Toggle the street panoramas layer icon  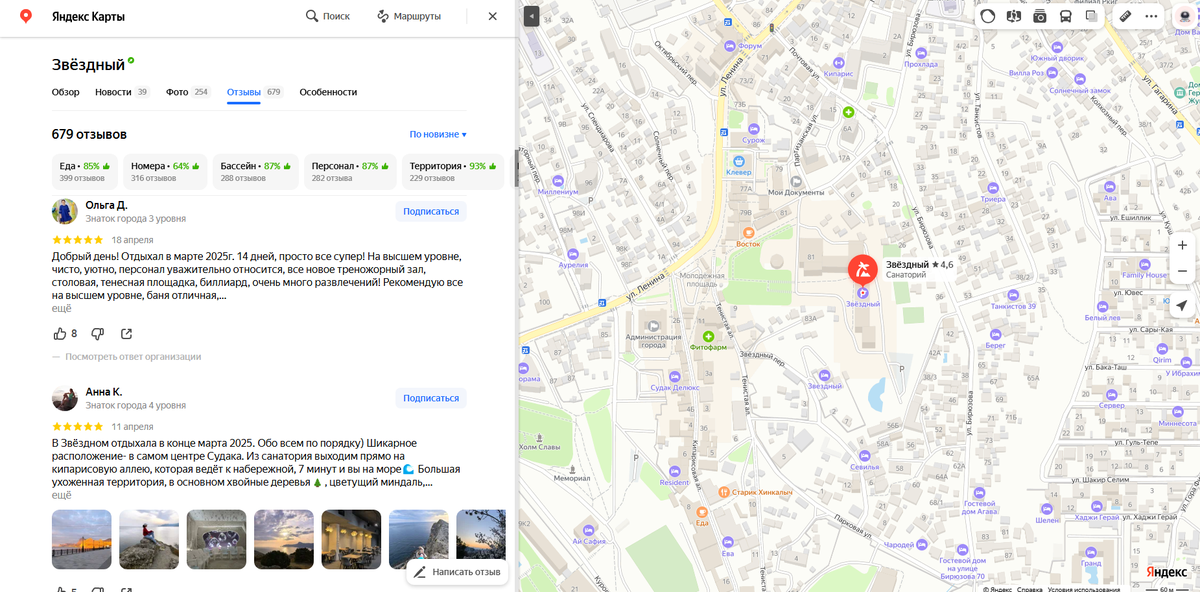click(x=1014, y=16)
